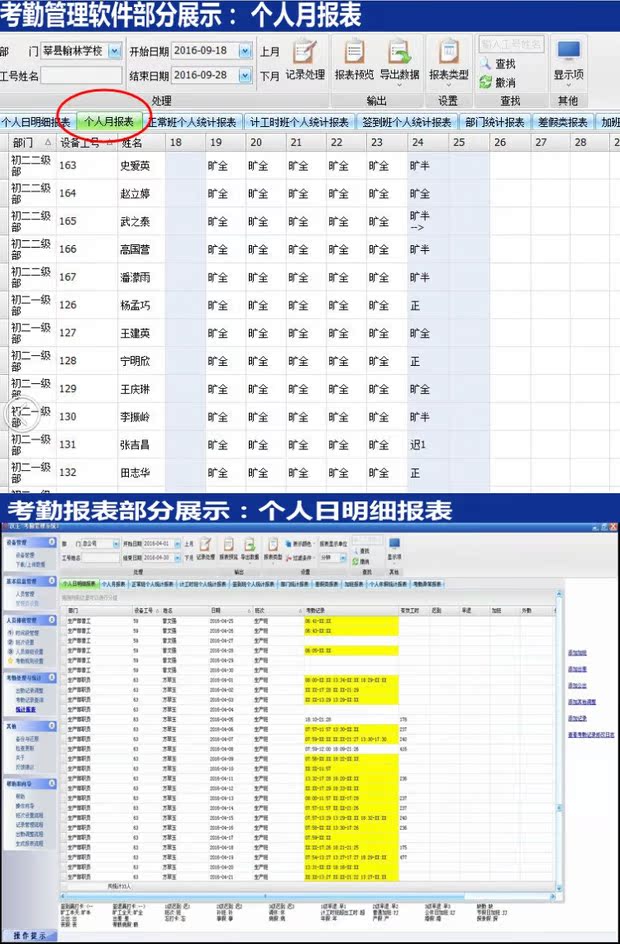Open 下载/上传数据 in the lower window sidebar
Viewport: 620px width, 944px height.
(x=31, y=564)
